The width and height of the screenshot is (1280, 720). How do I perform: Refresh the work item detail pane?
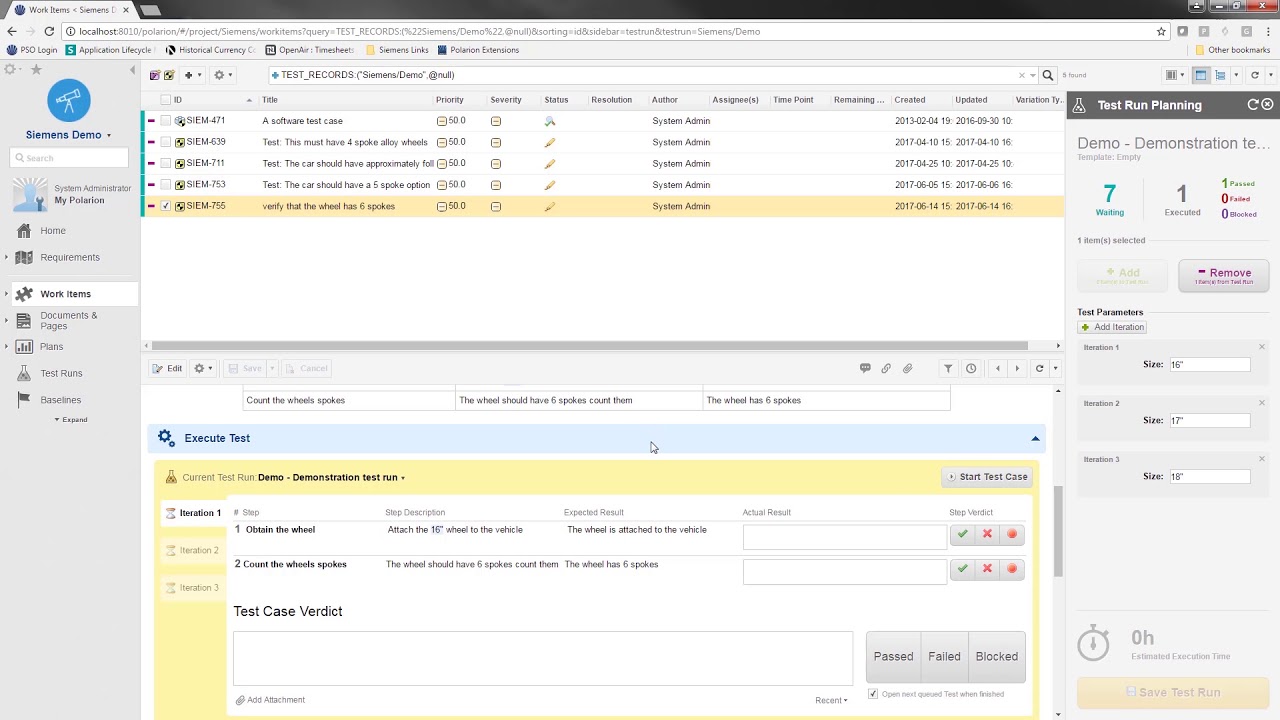tap(1039, 368)
